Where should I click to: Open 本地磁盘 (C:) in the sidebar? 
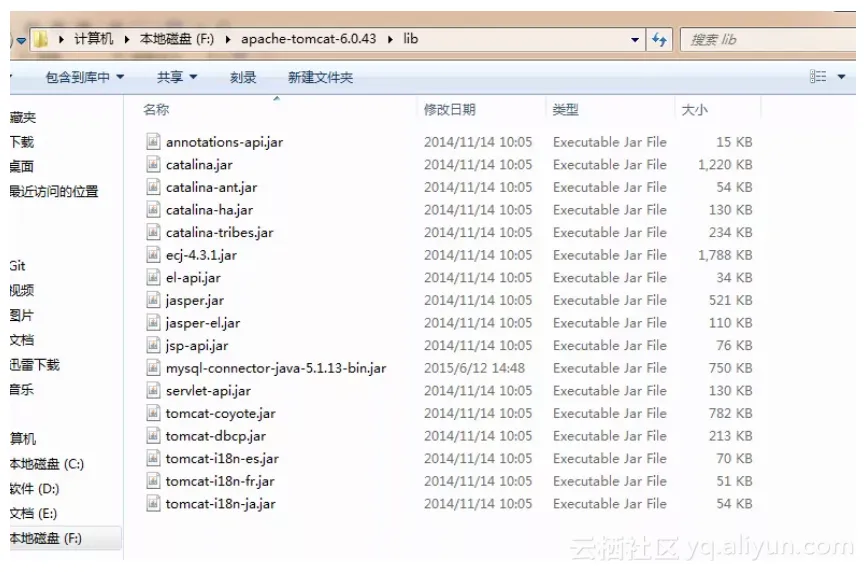point(47,464)
